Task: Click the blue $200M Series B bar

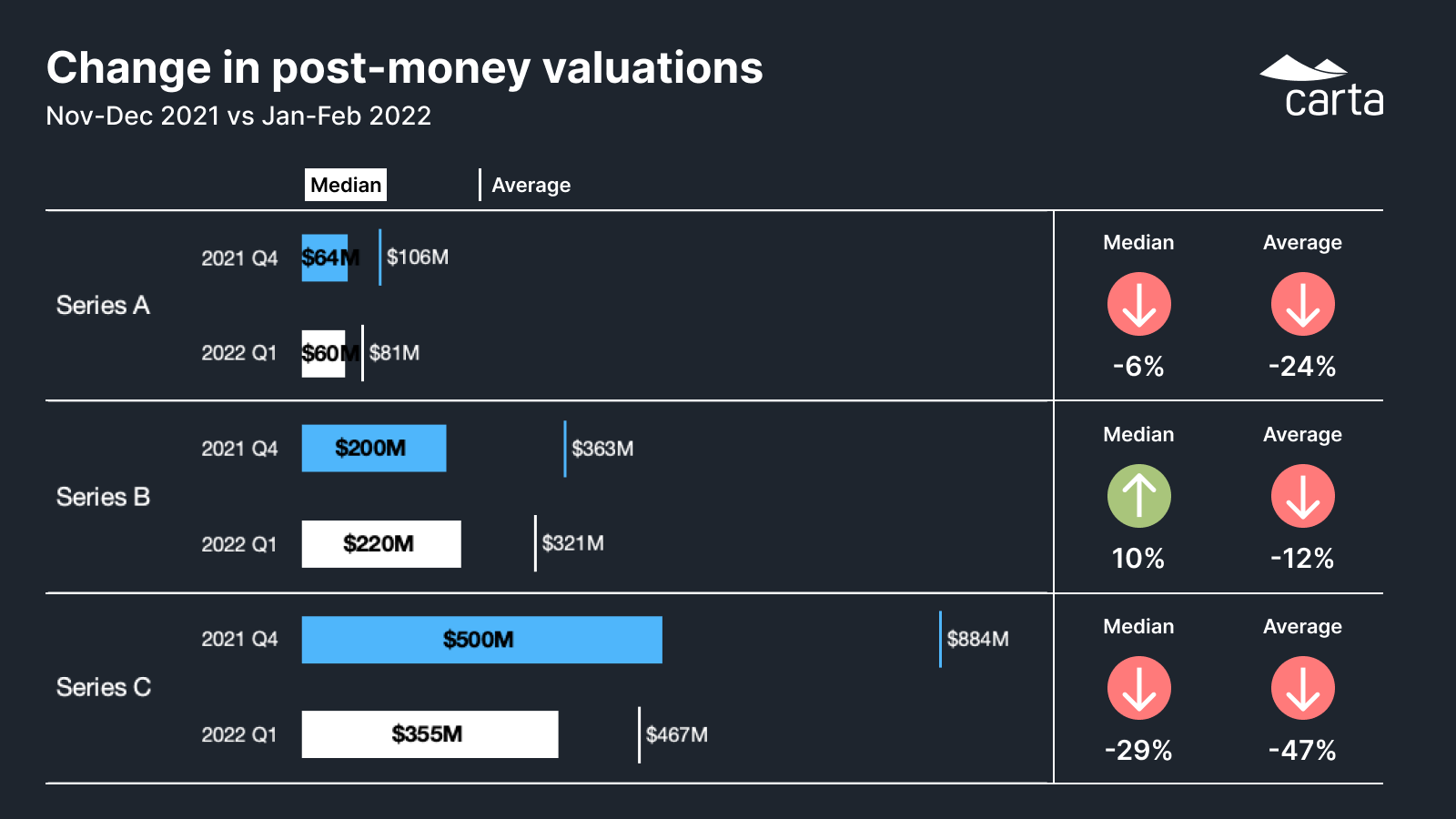Action: 373,449
